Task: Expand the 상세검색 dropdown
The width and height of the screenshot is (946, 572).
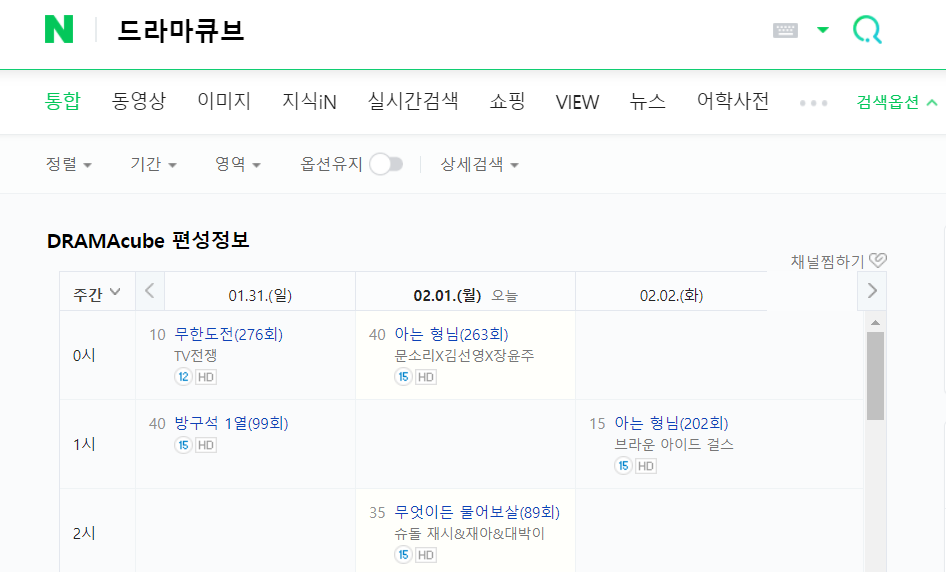Action: pyautogui.click(x=480, y=164)
